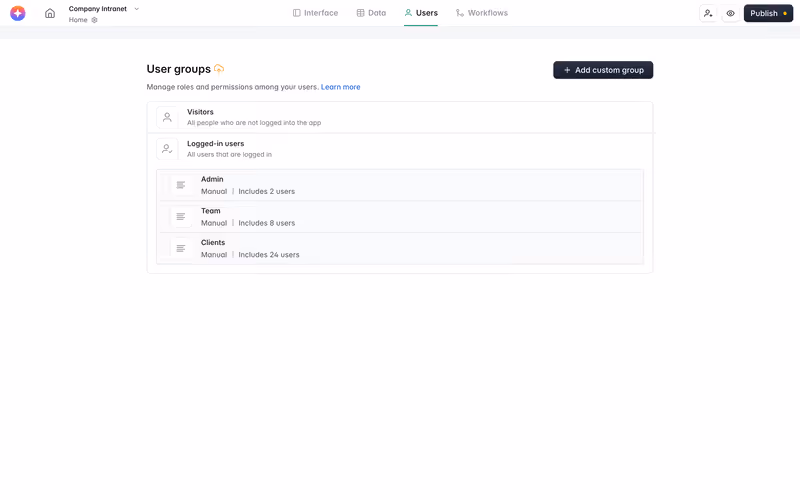Click the invite user icon
The width and height of the screenshot is (800, 500).
coord(708,13)
